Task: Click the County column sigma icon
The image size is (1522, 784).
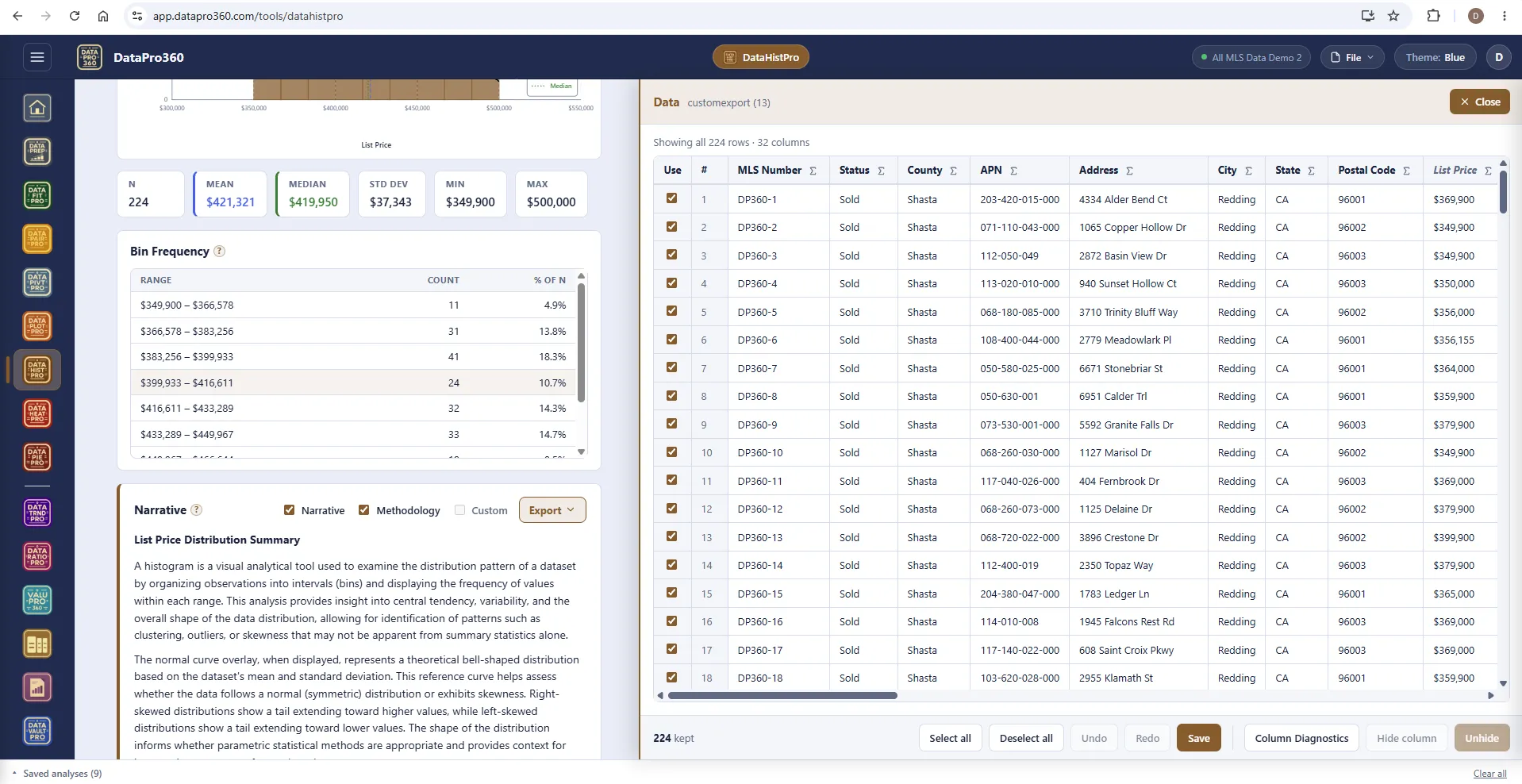Action: tap(953, 171)
